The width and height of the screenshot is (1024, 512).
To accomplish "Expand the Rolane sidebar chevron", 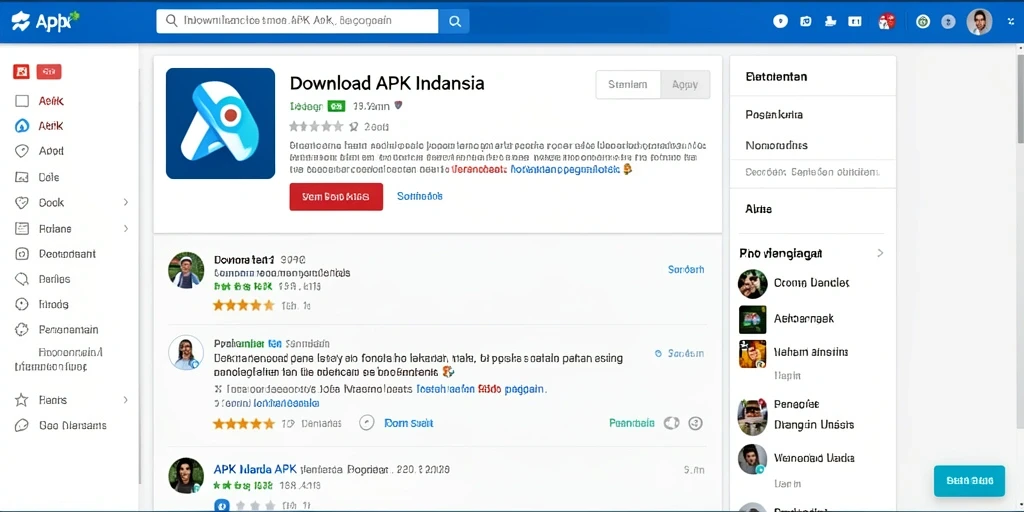I will point(125,229).
